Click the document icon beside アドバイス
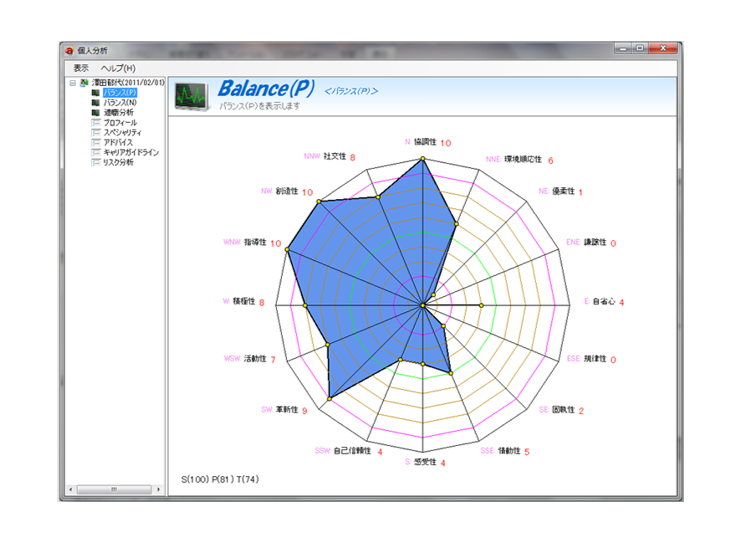 click(96, 143)
